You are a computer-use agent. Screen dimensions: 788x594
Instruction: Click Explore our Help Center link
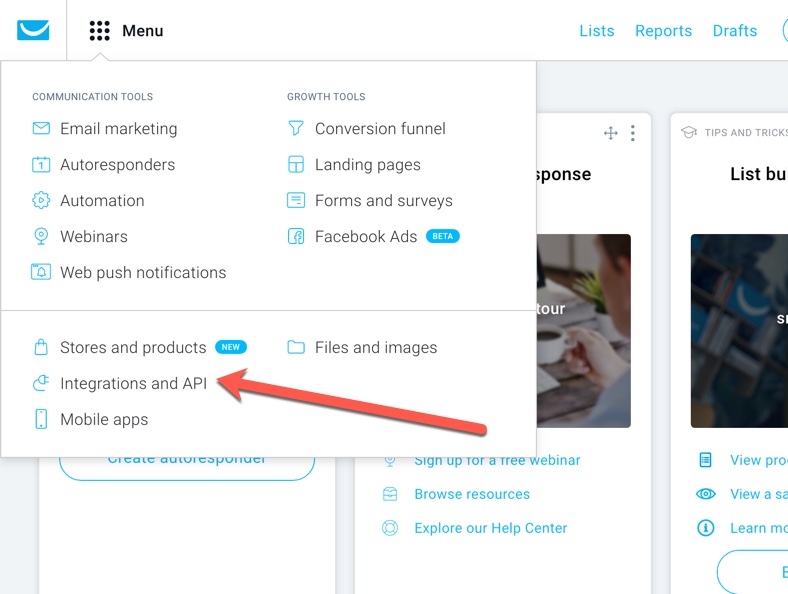pyautogui.click(x=490, y=528)
